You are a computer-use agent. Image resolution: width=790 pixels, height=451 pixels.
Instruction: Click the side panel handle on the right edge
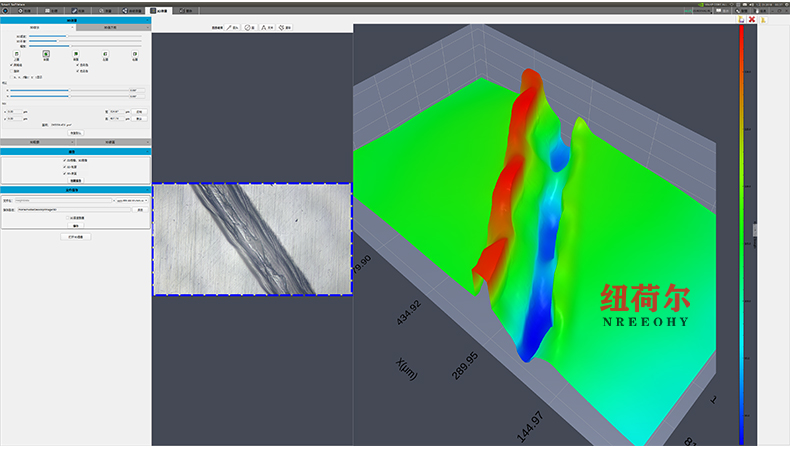point(755,230)
